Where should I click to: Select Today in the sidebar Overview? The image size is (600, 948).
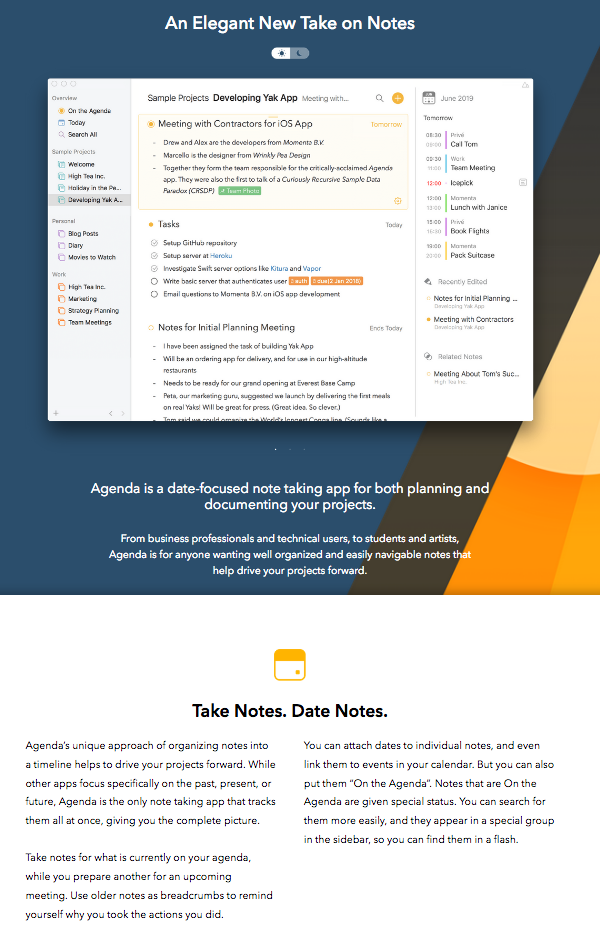pos(72,123)
